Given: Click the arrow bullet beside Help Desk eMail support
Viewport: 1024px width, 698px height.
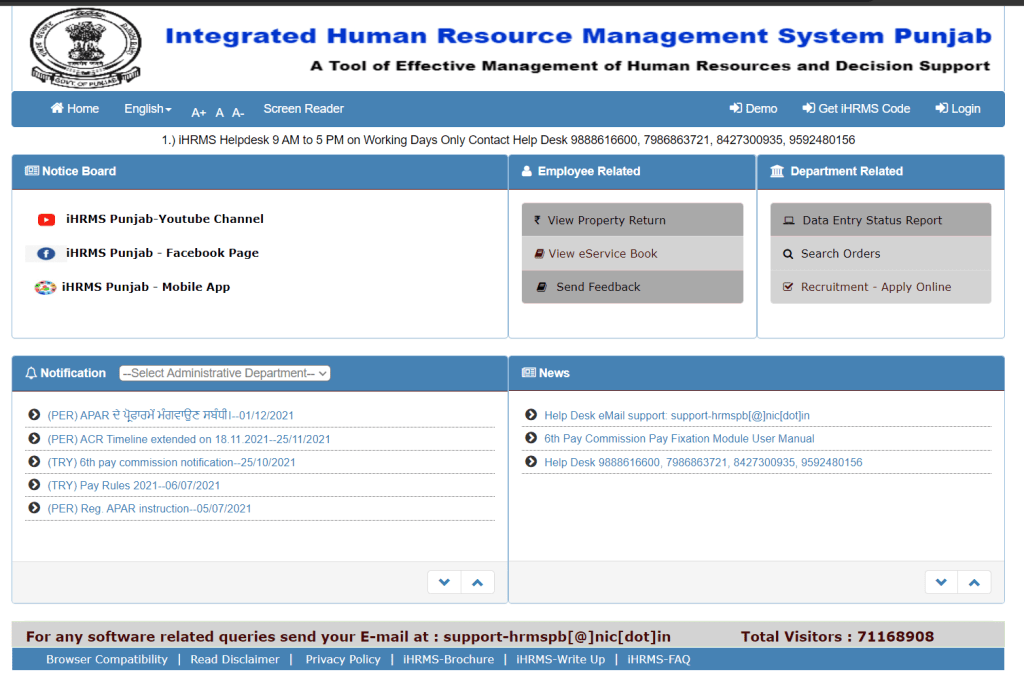Looking at the screenshot, I should (x=531, y=415).
